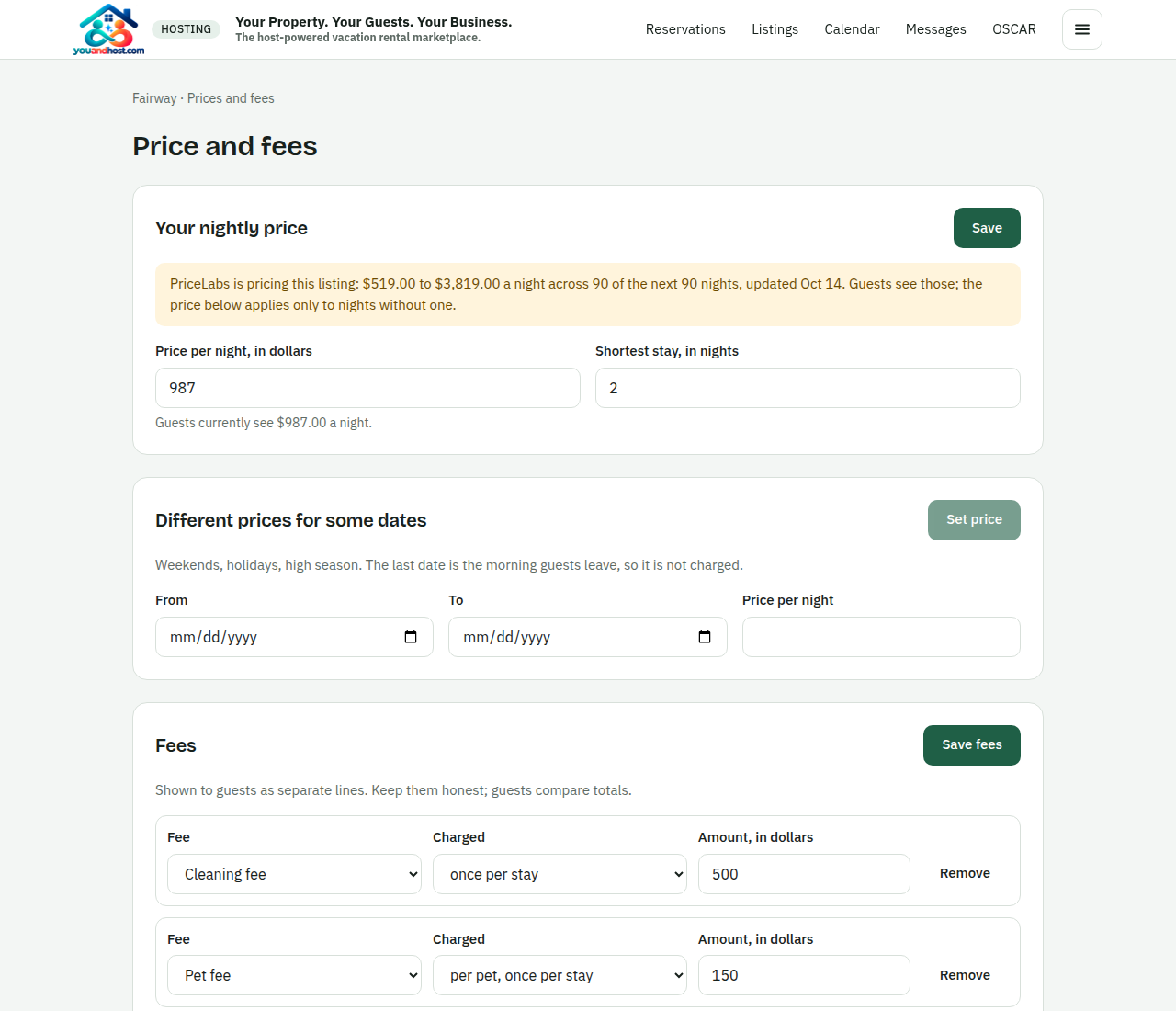Click the Set price button
Viewport: 1176px width, 1011px height.
(974, 520)
